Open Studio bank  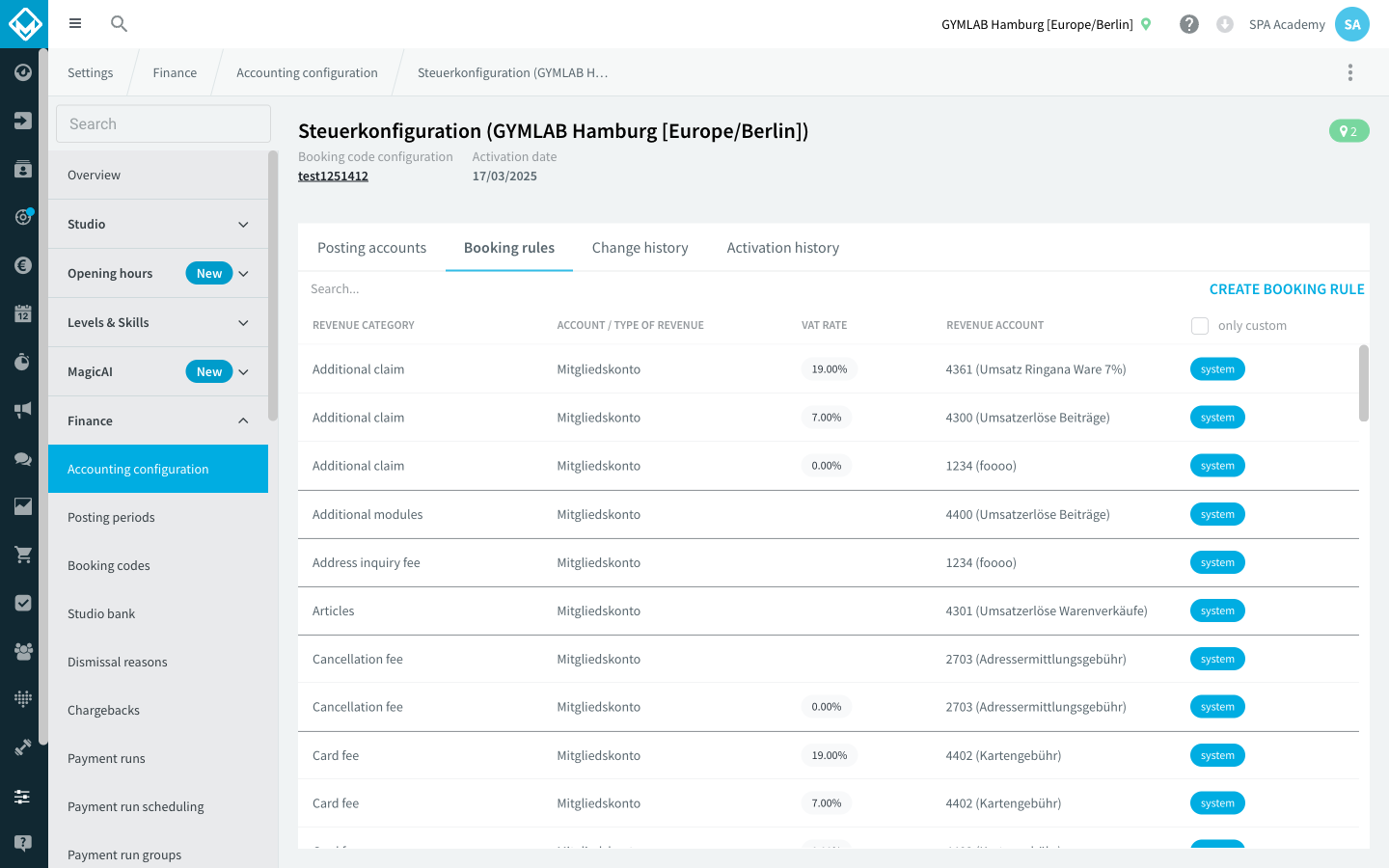pyautogui.click(x=158, y=613)
